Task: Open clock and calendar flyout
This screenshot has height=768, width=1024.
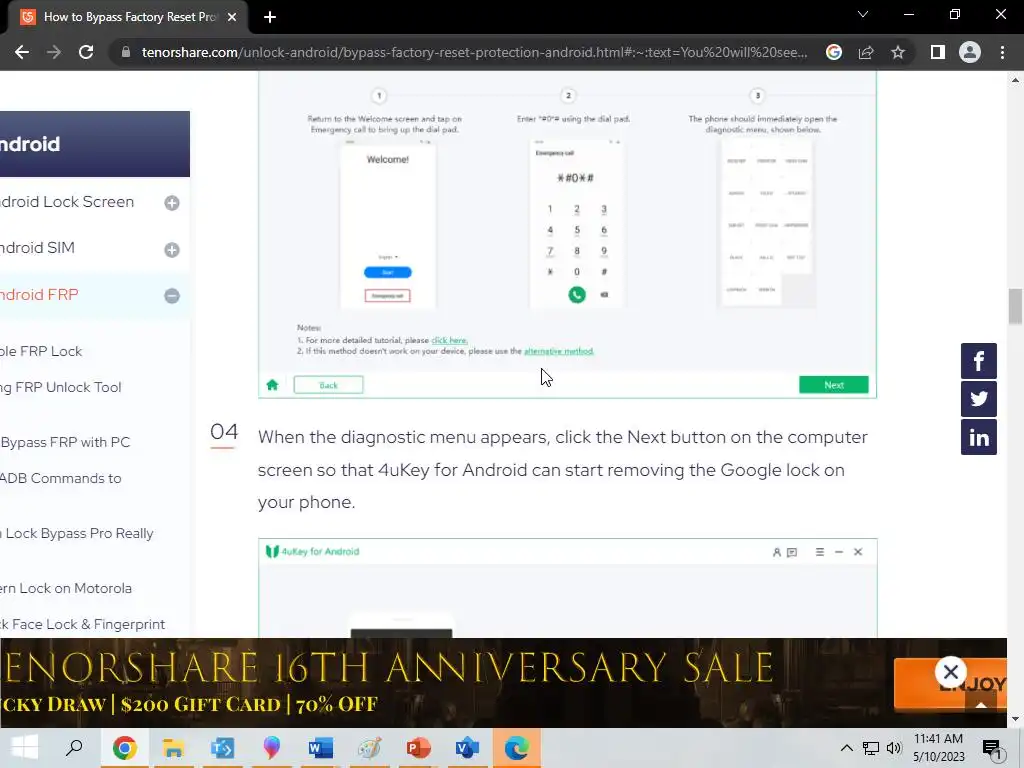Action: [938, 748]
